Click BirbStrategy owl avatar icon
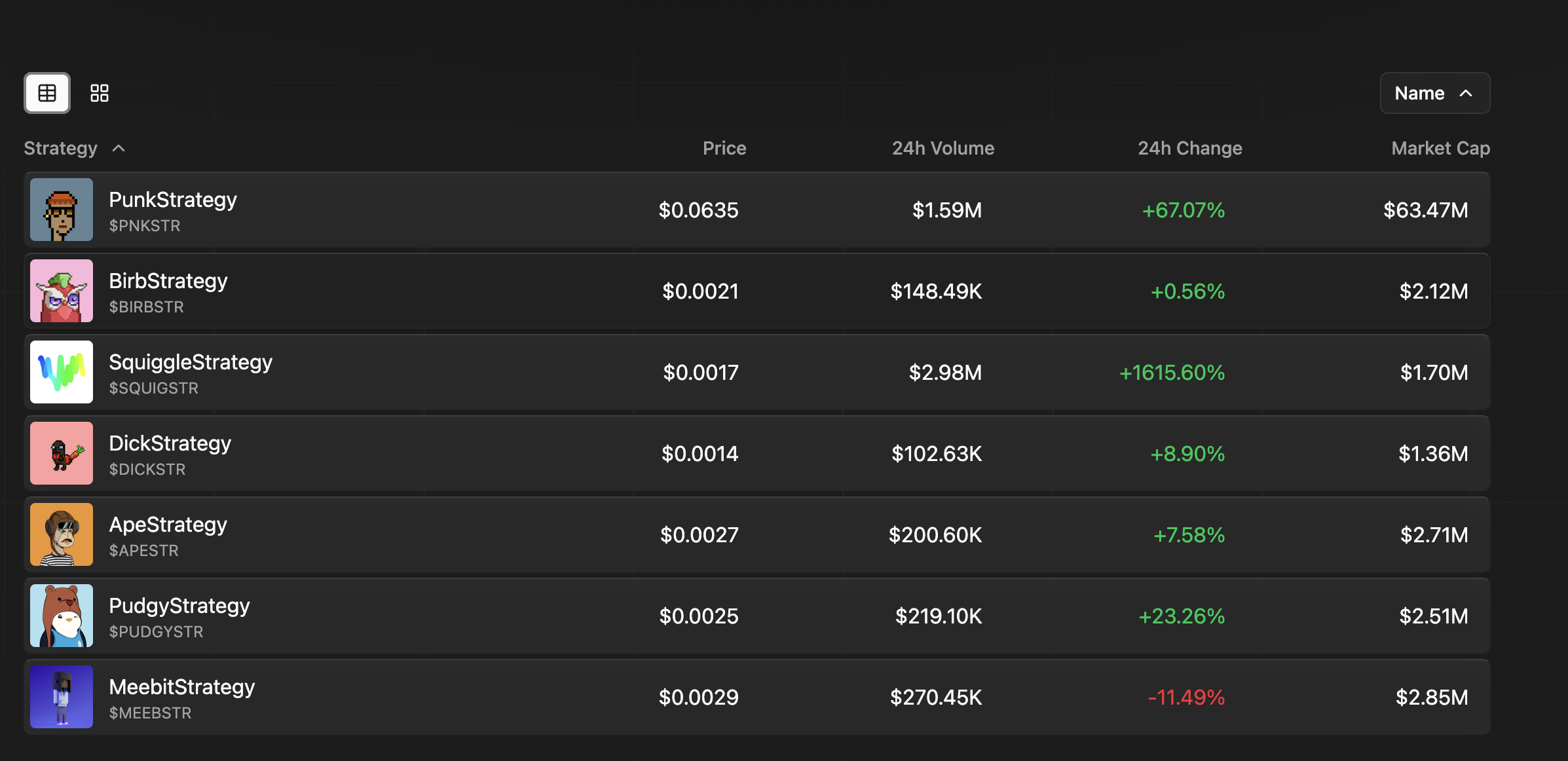The height and width of the screenshot is (761, 1568). tap(62, 291)
